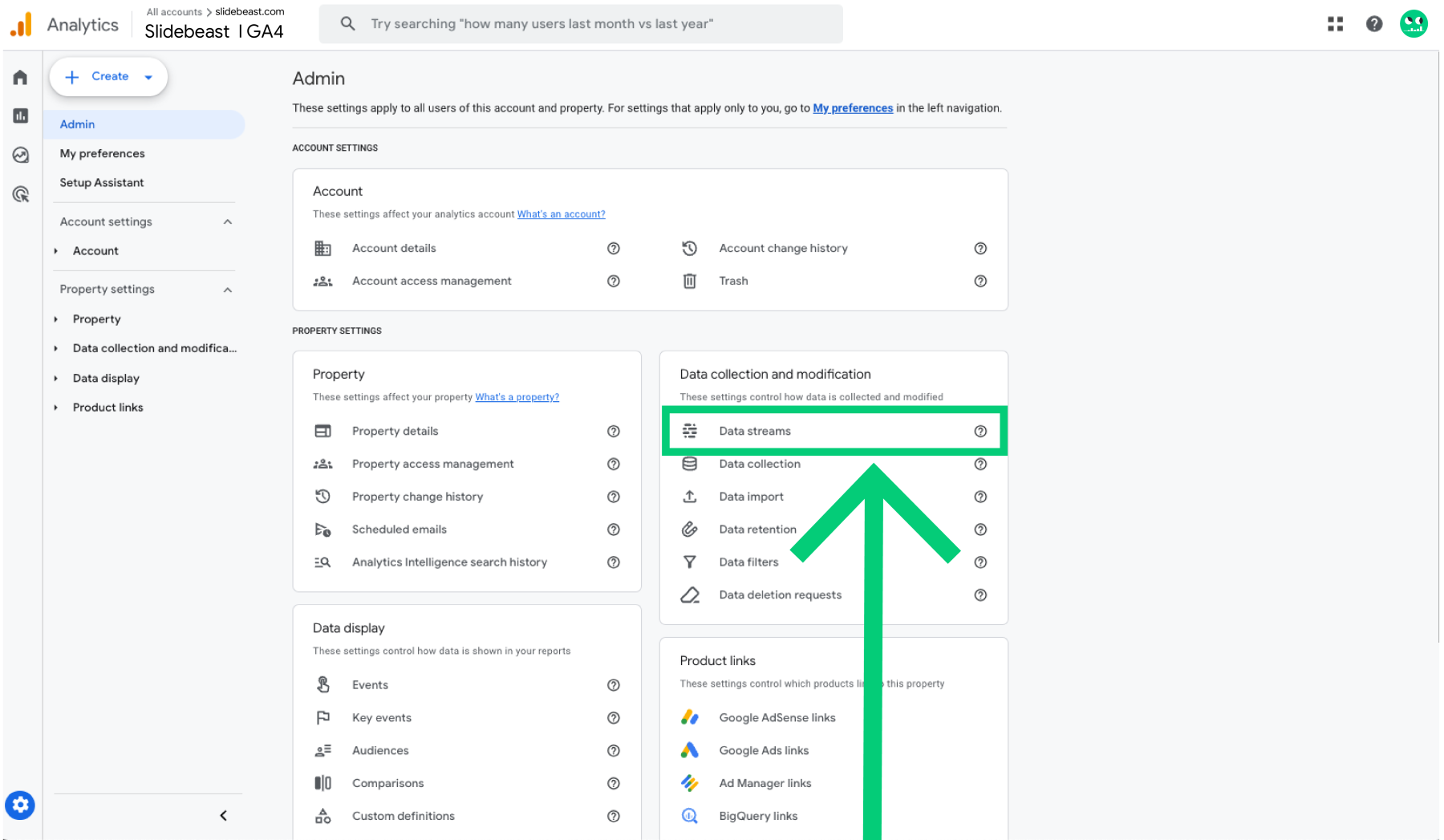Open the Home icon in left rail
The image size is (1444, 840).
tap(20, 77)
